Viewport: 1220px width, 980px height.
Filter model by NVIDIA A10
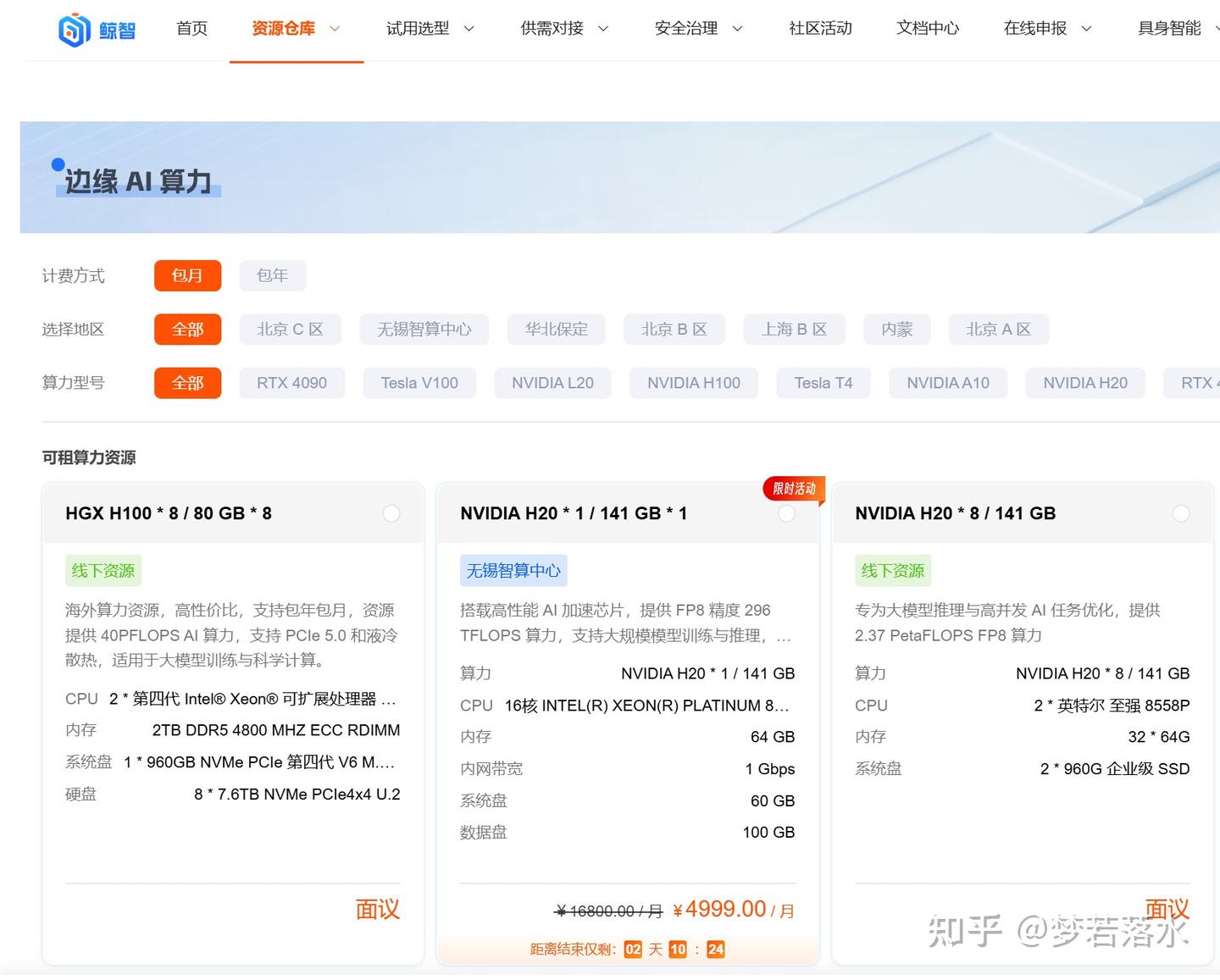[948, 383]
